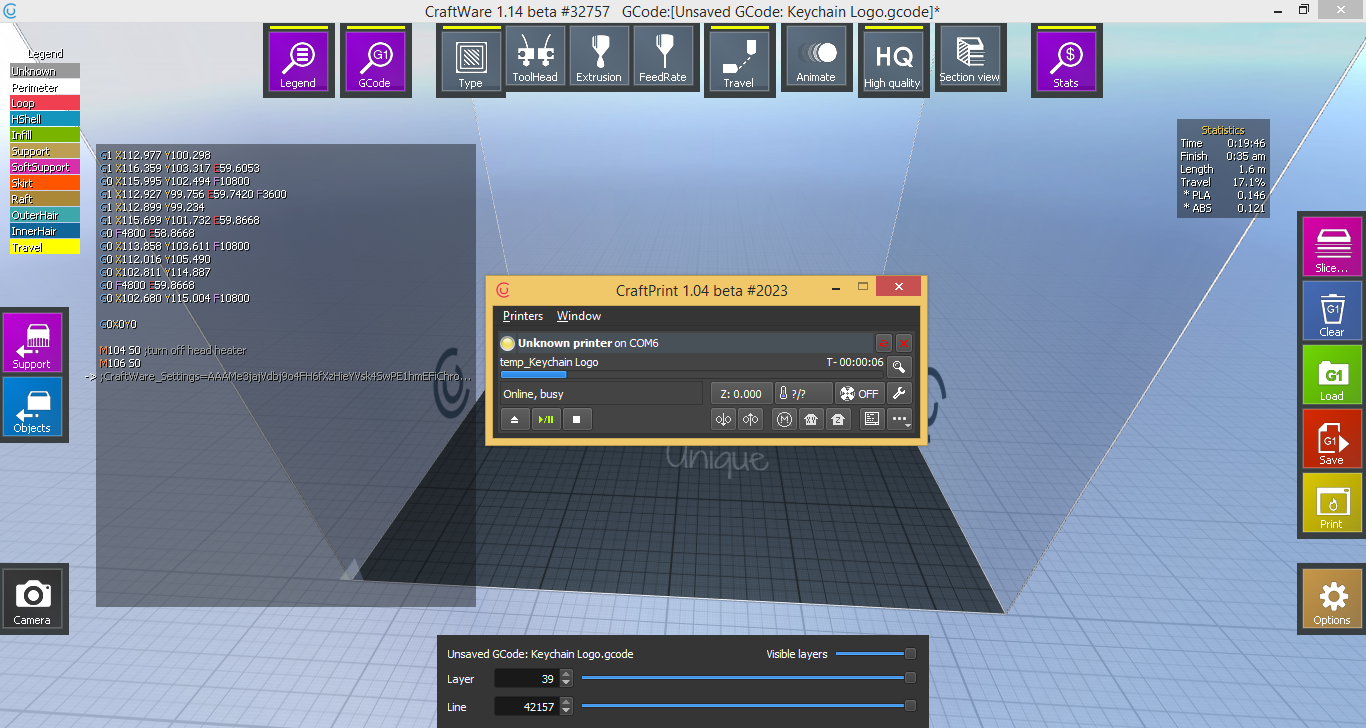The image size is (1366, 728).
Task: Open the Objects panel
Action: (x=32, y=407)
